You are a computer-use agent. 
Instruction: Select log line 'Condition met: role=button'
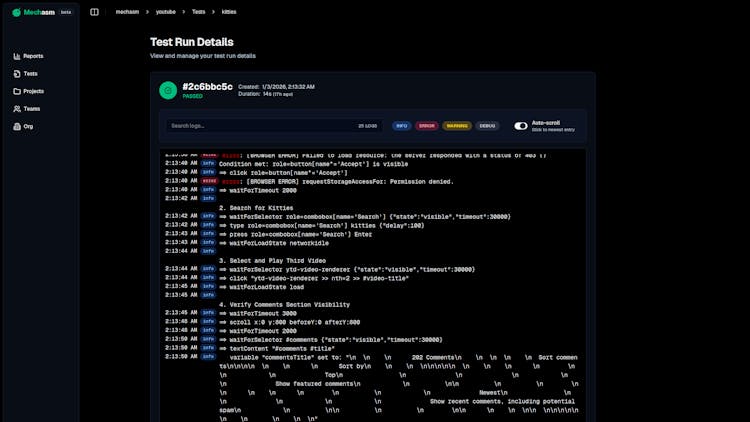pyautogui.click(x=313, y=164)
